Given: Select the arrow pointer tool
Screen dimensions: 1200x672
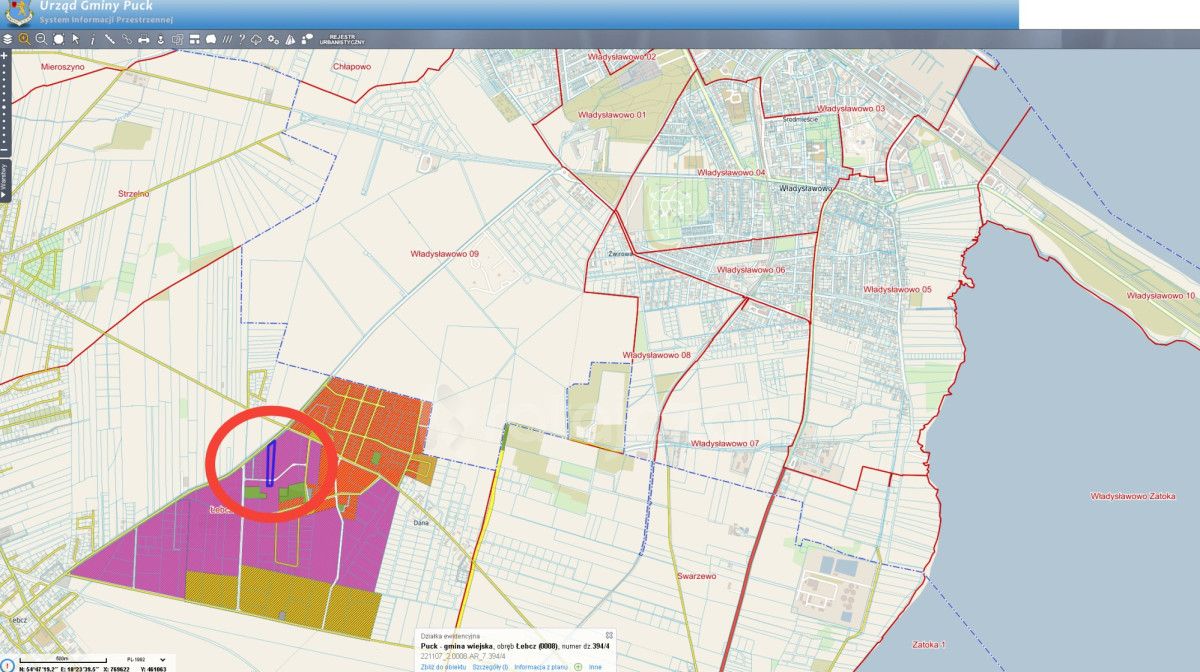Looking at the screenshot, I should point(75,39).
